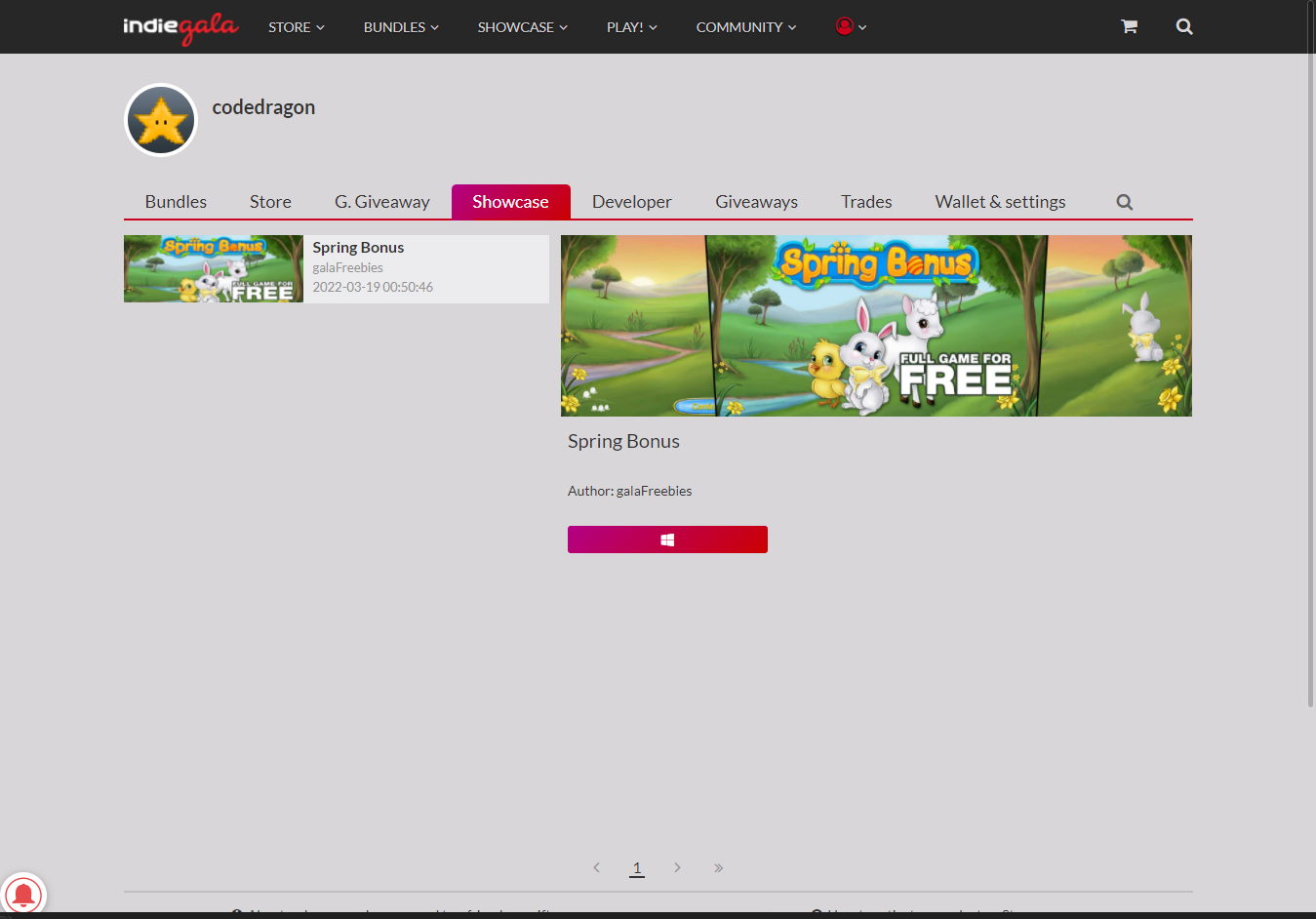The height and width of the screenshot is (919, 1316).
Task: Jump to last page double-arrow
Action: pyautogui.click(x=718, y=867)
